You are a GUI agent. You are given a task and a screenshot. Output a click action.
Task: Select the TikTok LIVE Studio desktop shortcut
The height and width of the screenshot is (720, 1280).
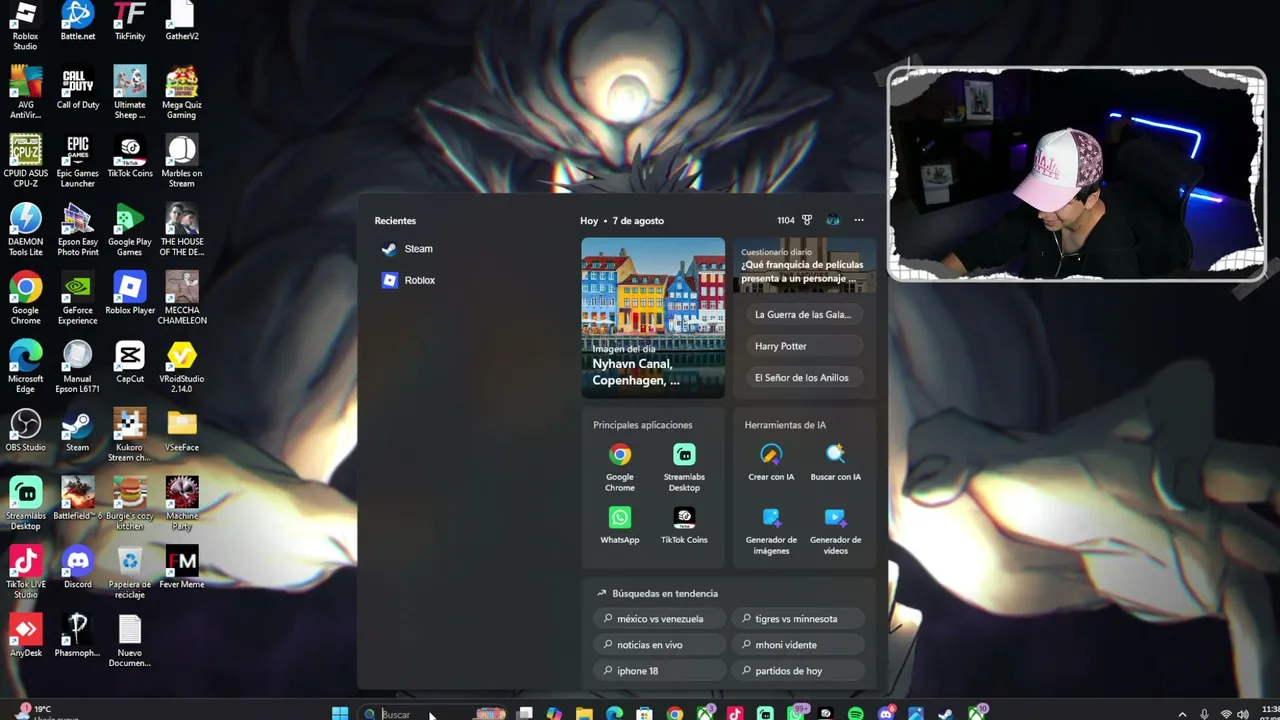pos(26,573)
